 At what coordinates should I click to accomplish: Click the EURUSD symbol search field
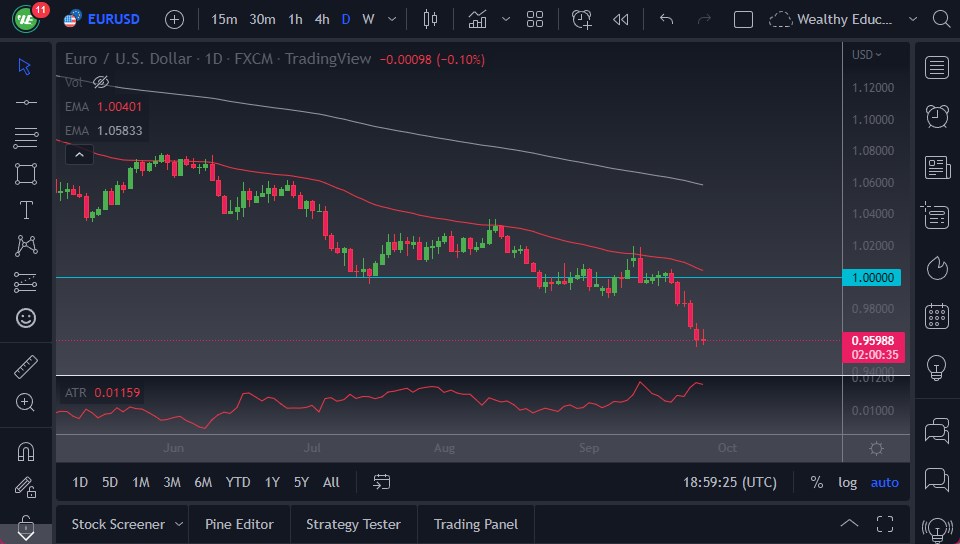(x=113, y=19)
